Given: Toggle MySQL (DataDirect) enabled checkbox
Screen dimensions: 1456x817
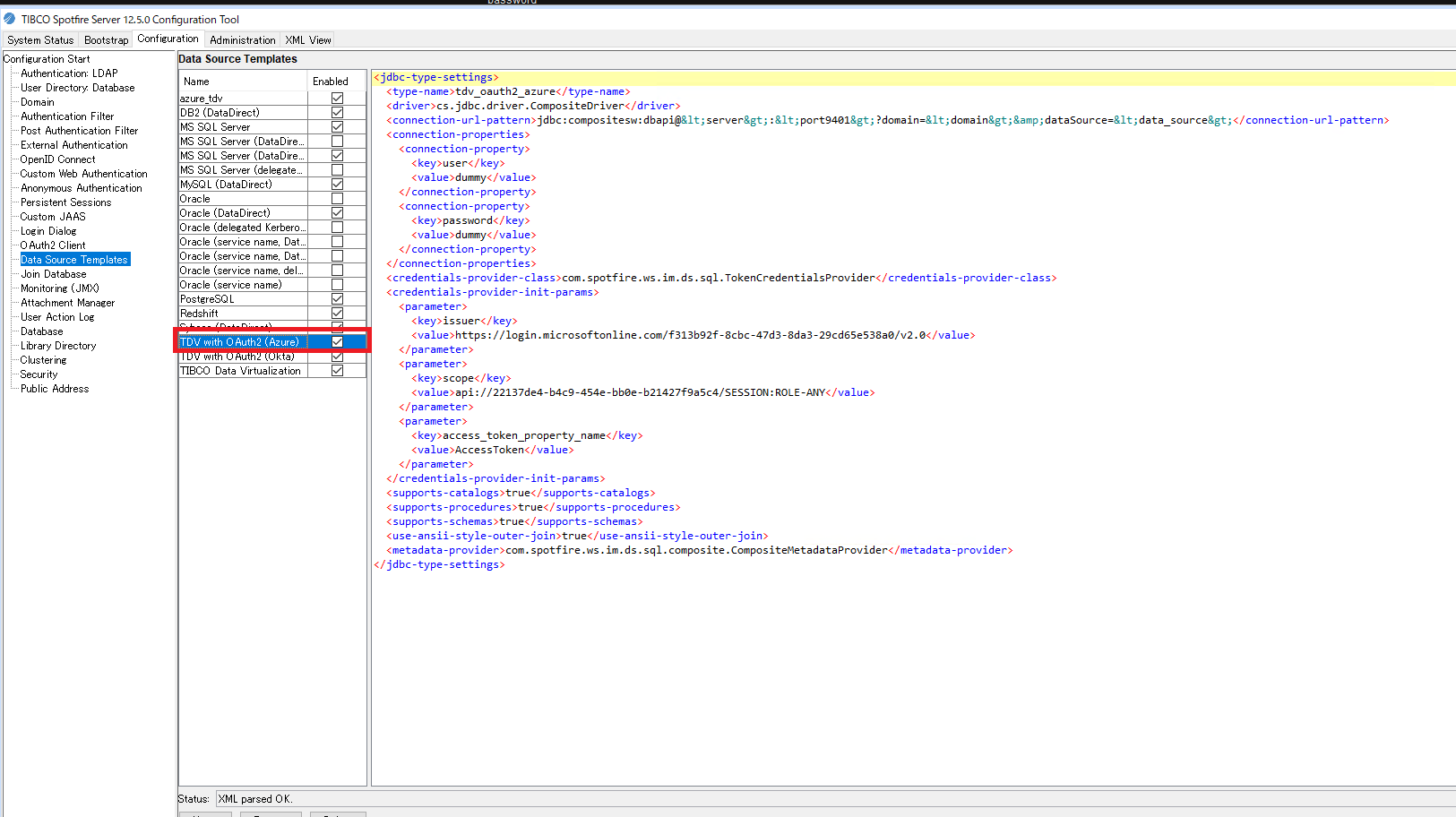Looking at the screenshot, I should 337,185.
